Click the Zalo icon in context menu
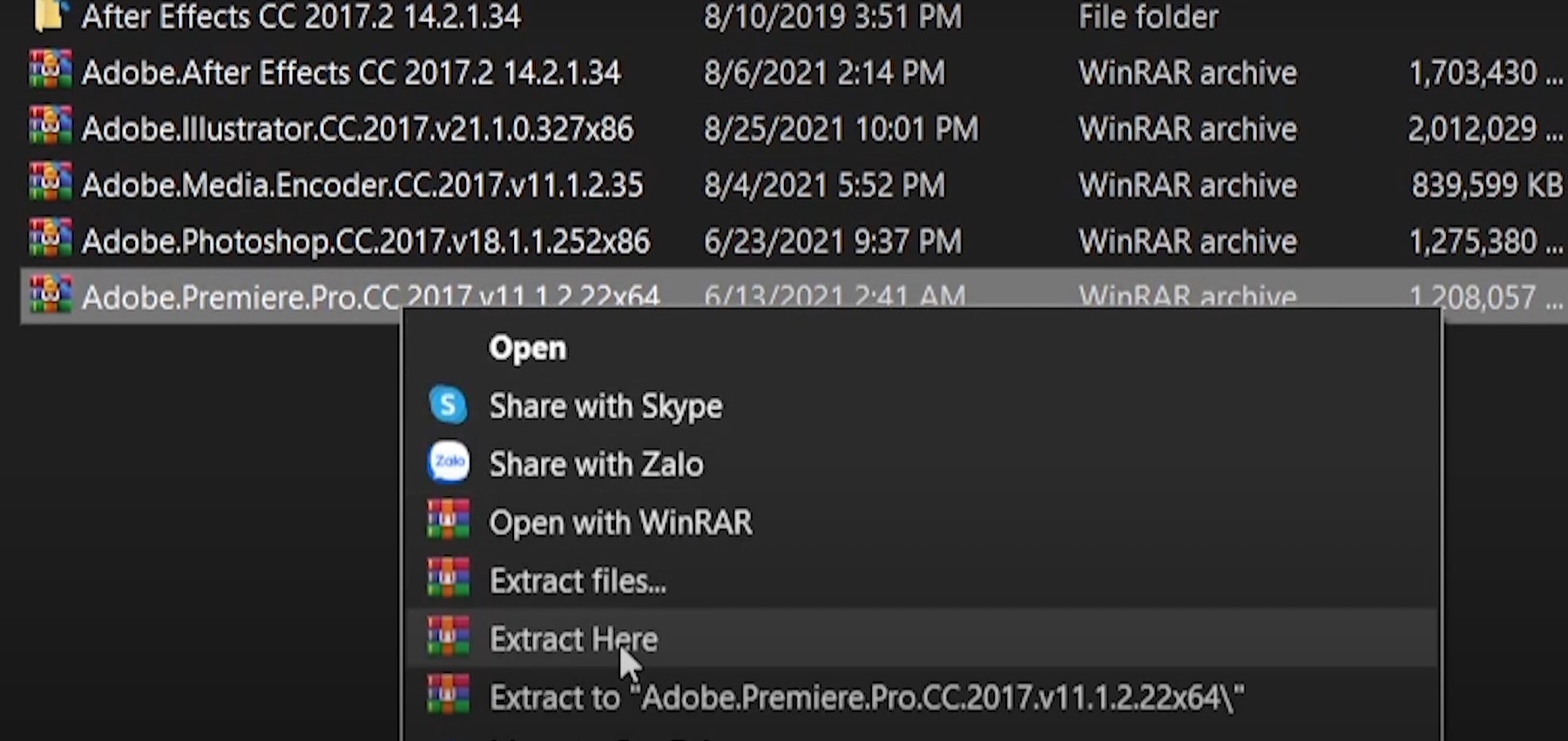The height and width of the screenshot is (741, 1568). [449, 462]
